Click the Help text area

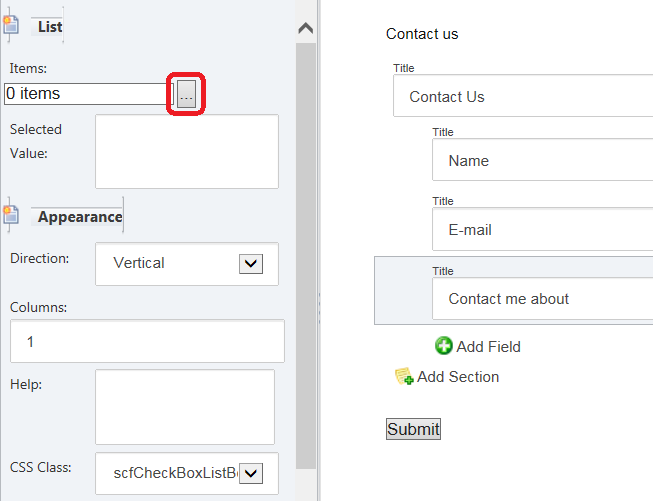click(185, 407)
